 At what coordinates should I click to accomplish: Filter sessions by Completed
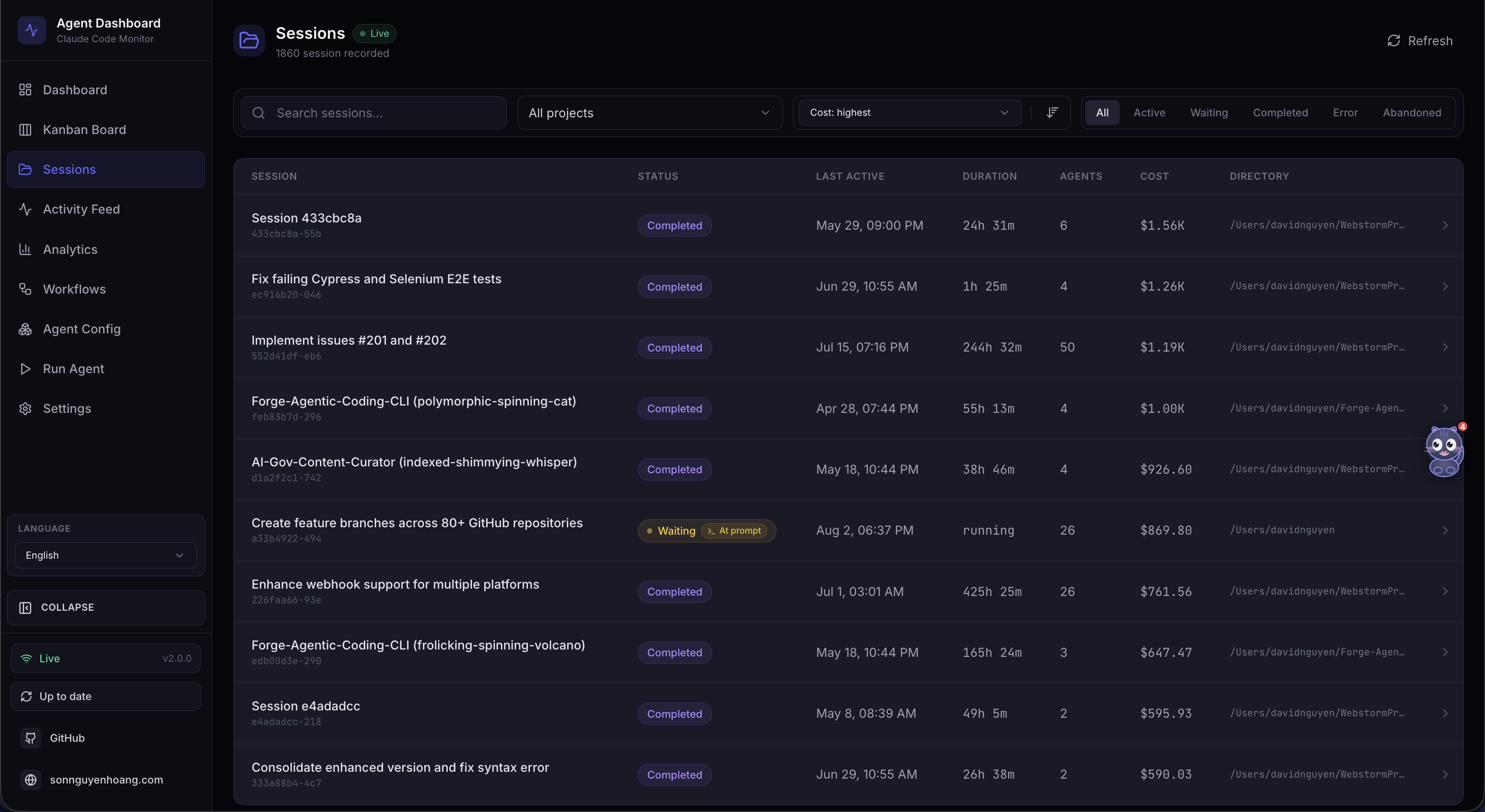1280,112
